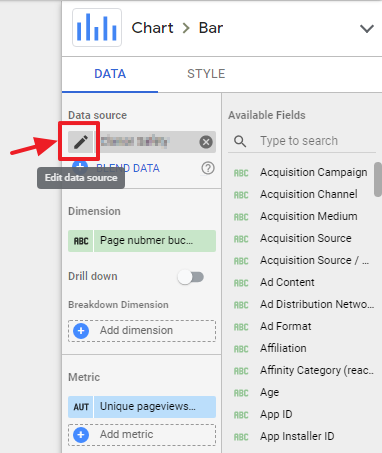Click ABC icon beside Acquisition Source
This screenshot has width=382, height=453.
[x=241, y=239]
